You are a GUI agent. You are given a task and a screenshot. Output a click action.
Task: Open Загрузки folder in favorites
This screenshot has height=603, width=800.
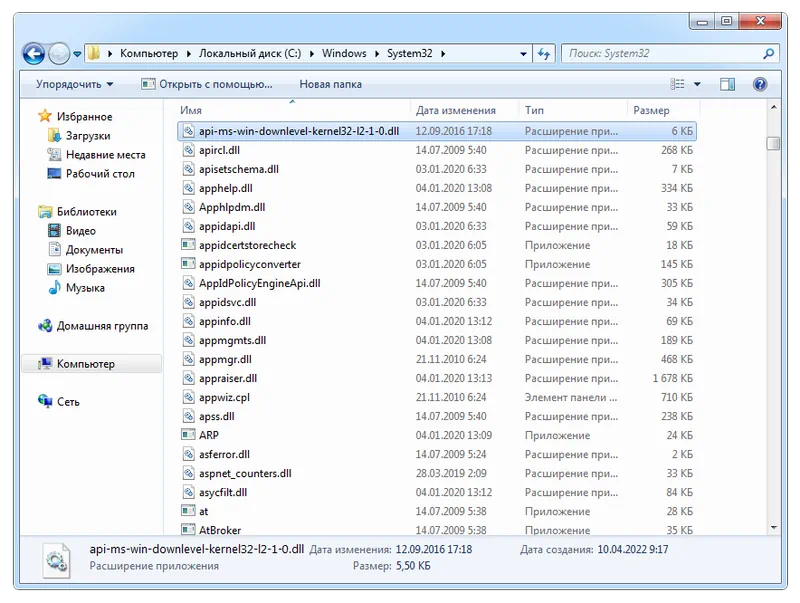pos(88,136)
